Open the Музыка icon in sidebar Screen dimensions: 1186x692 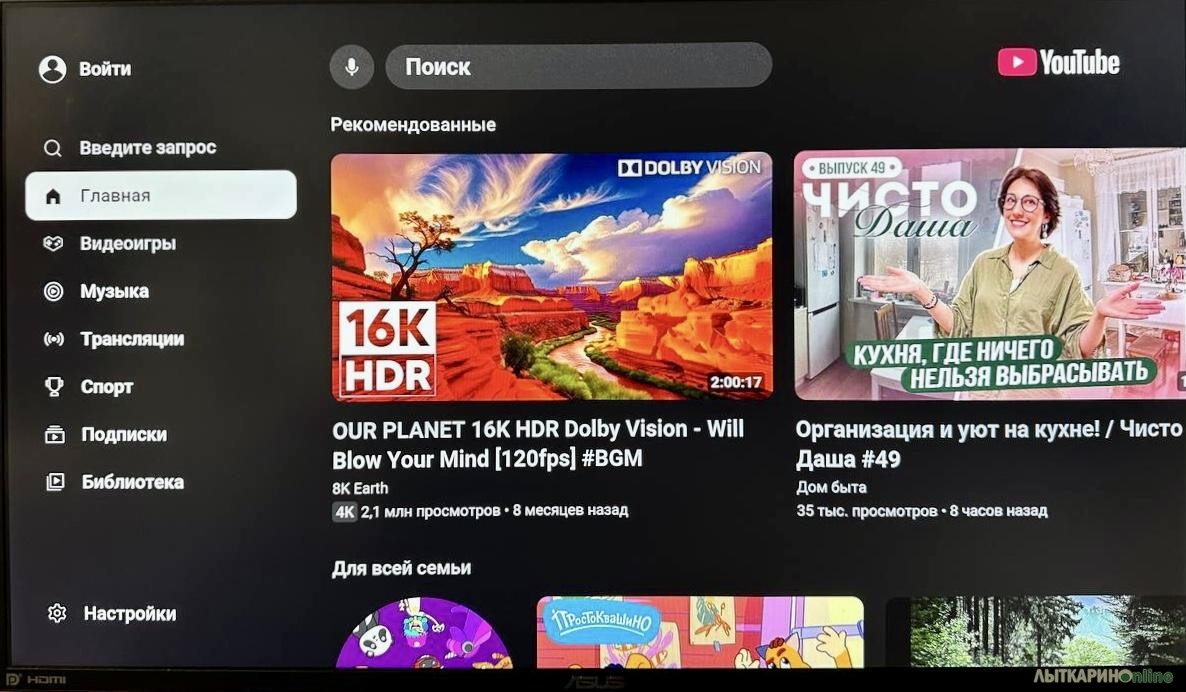54,291
